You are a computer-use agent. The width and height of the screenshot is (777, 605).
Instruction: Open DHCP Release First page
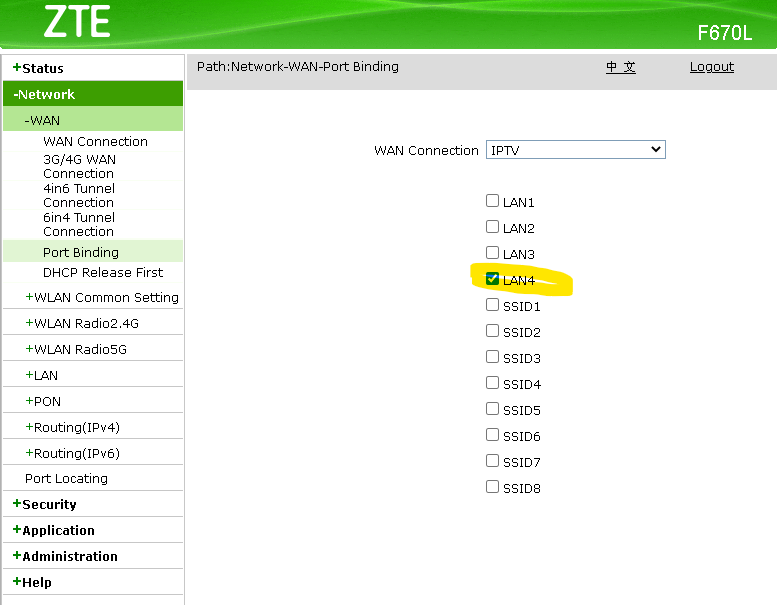pyautogui.click(x=103, y=273)
